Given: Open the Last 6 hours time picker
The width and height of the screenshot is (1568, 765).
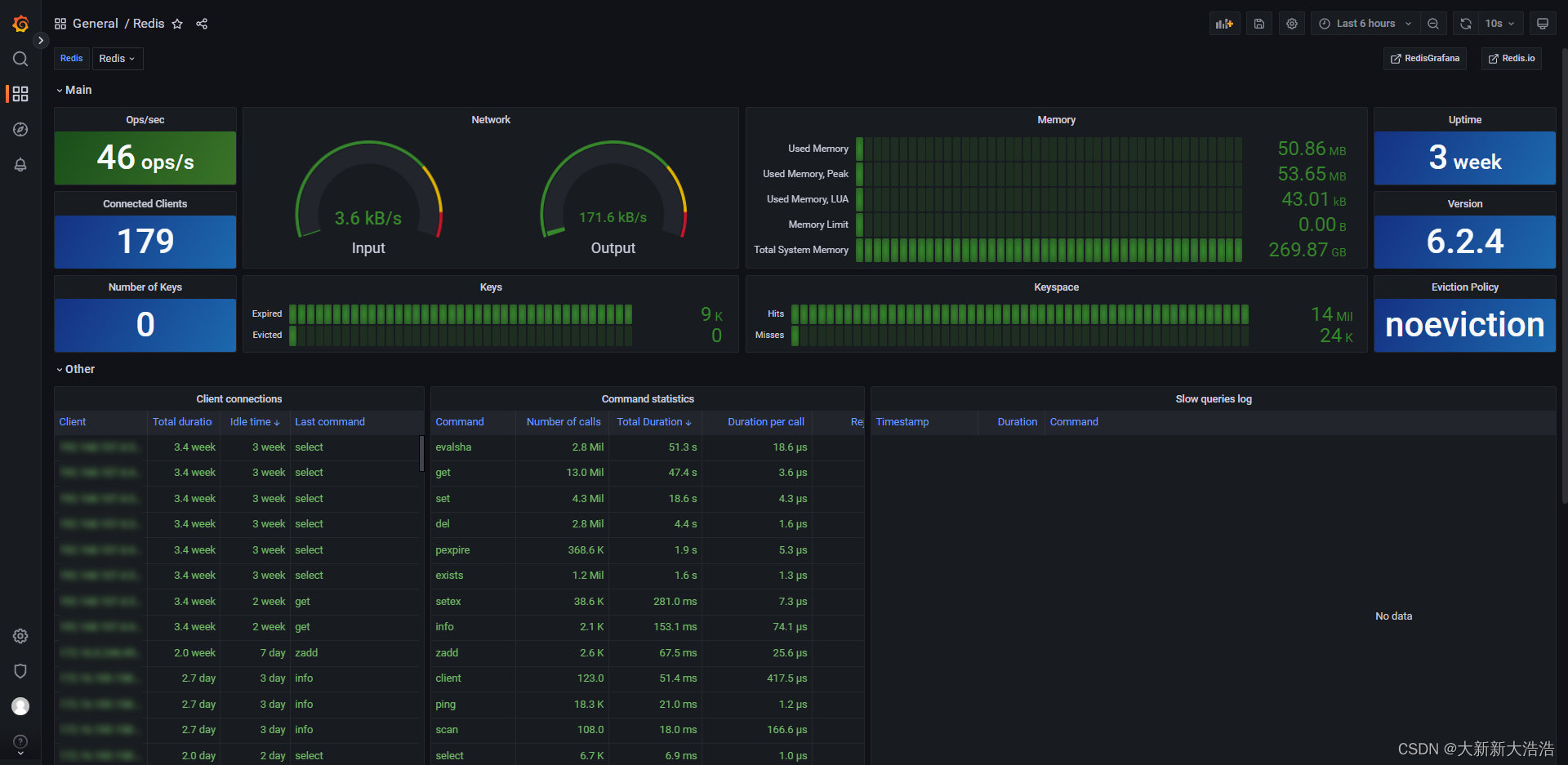Looking at the screenshot, I should (1365, 24).
